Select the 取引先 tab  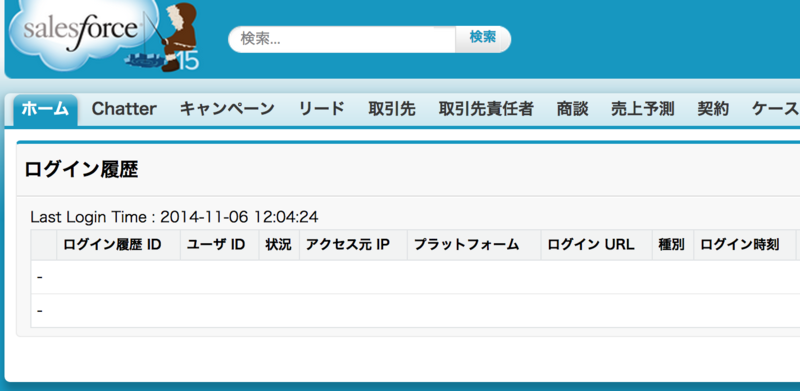tap(392, 109)
